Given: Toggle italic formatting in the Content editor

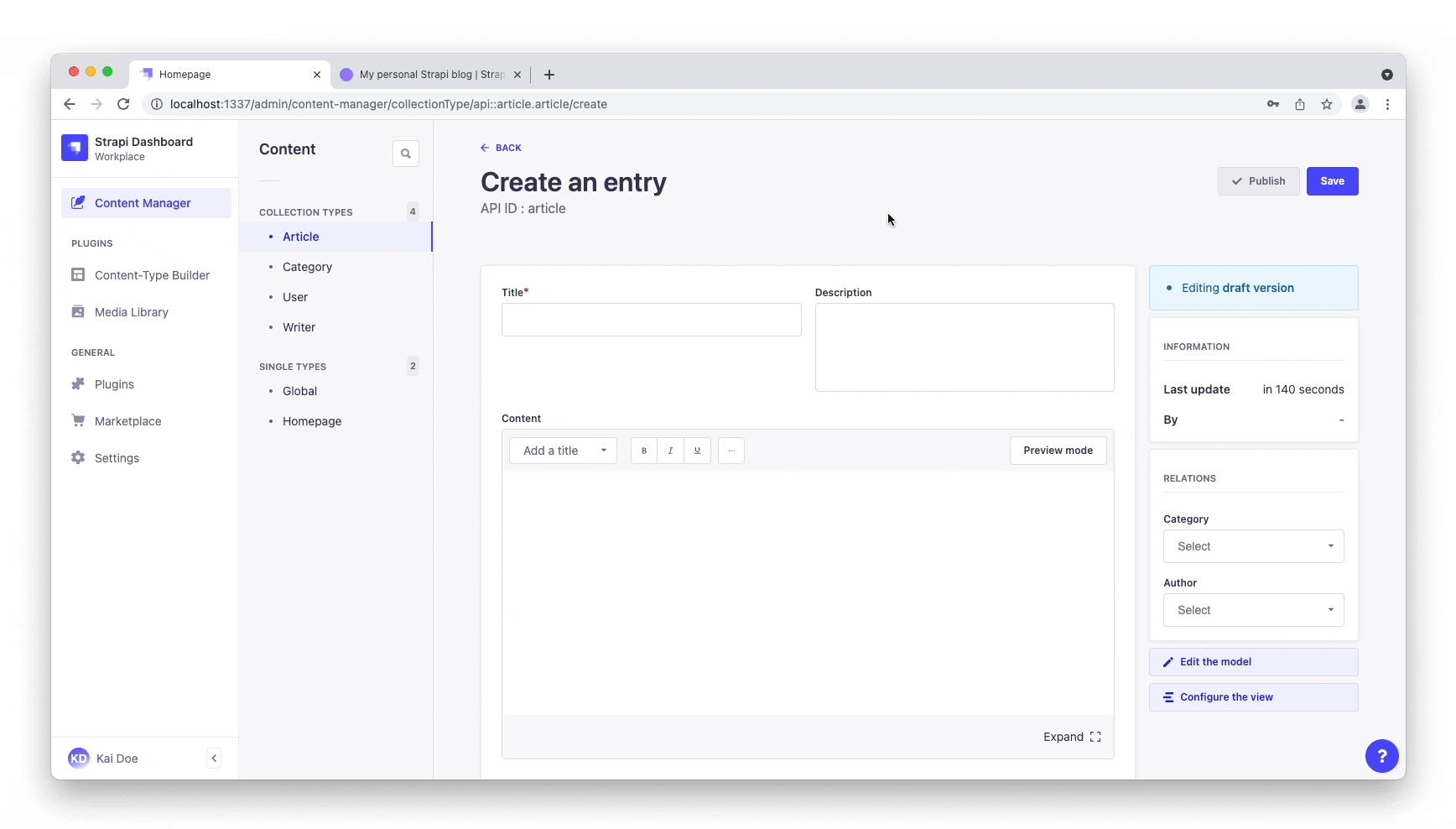Looking at the screenshot, I should coord(670,451).
